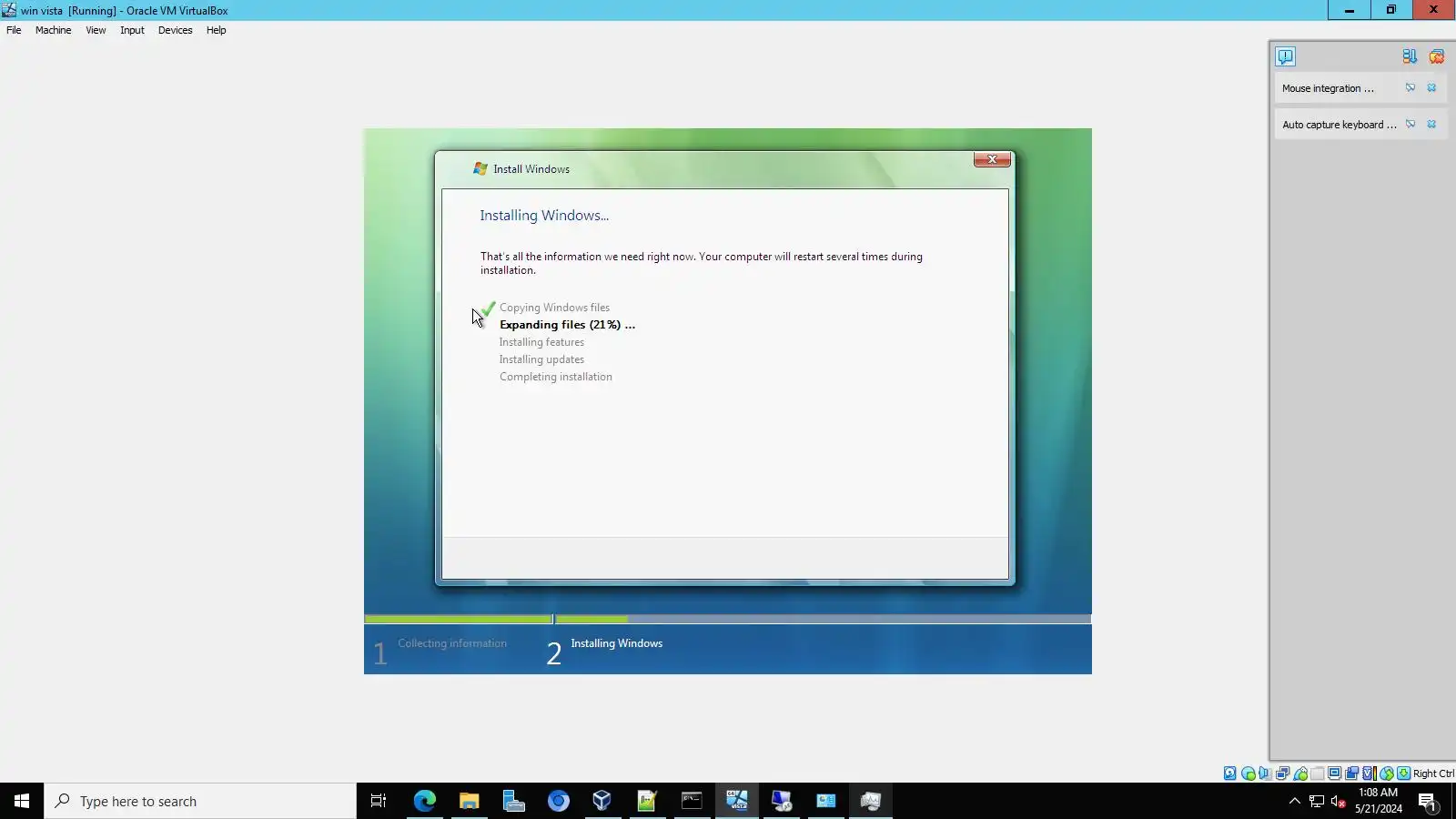Click the recording status indicator icon
Screen dimensions: 1456x819
tap(1352, 773)
